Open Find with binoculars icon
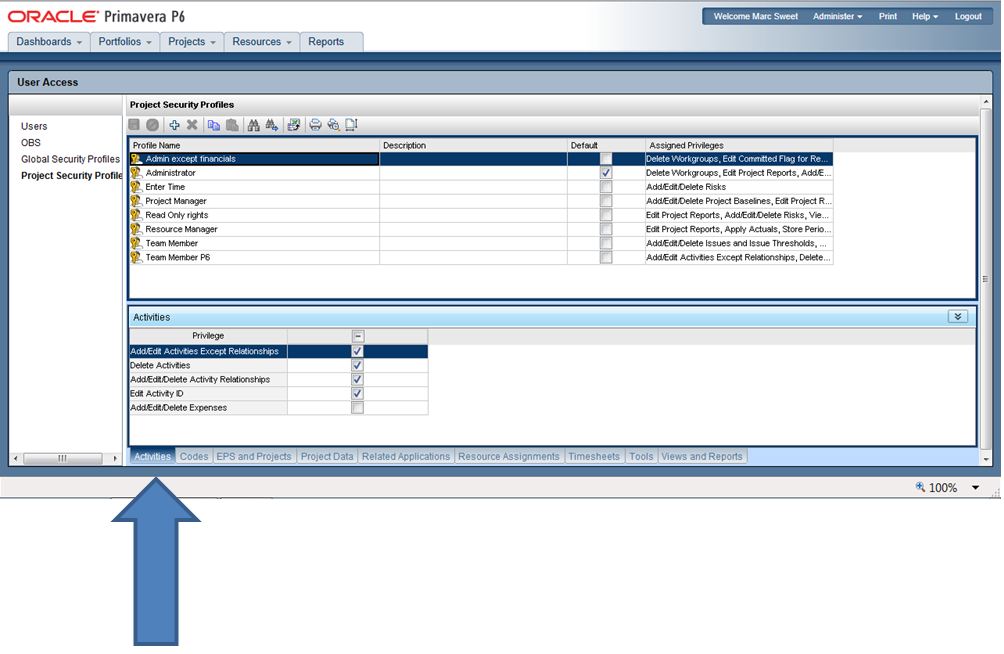 click(254, 125)
